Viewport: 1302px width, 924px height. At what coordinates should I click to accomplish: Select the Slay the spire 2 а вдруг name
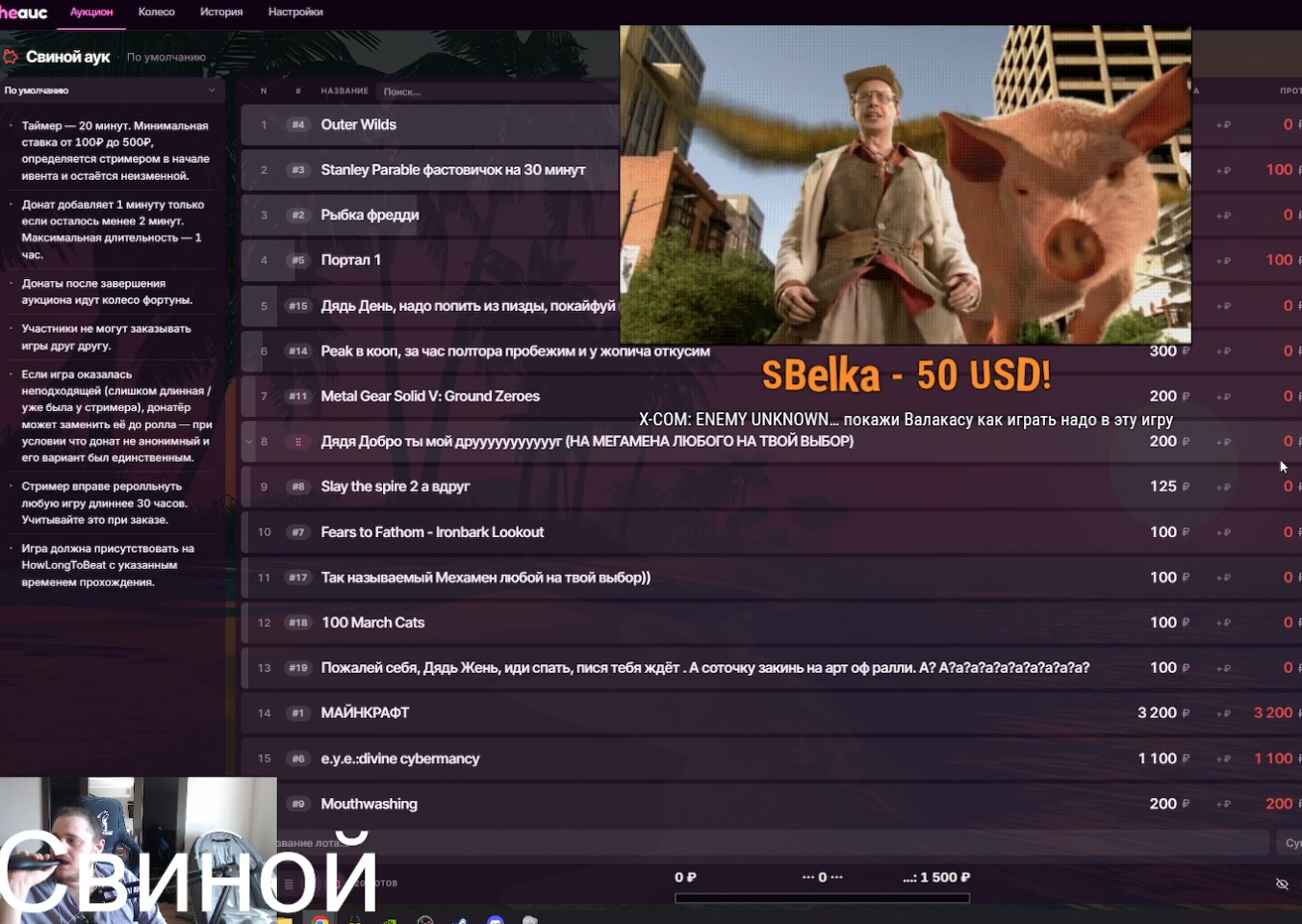coord(396,486)
